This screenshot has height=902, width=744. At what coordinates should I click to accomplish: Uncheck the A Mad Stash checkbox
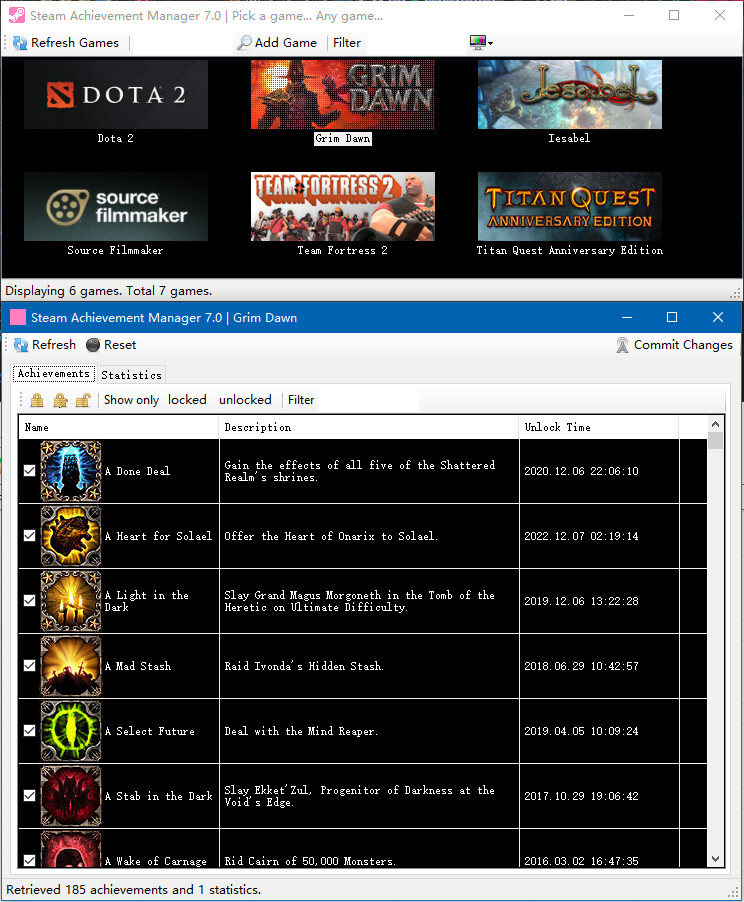click(x=29, y=666)
